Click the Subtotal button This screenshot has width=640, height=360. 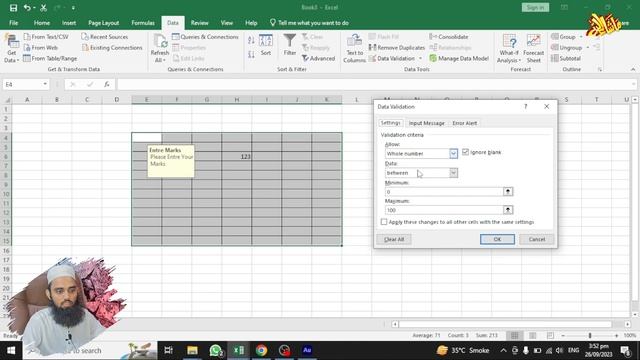pos(566,59)
